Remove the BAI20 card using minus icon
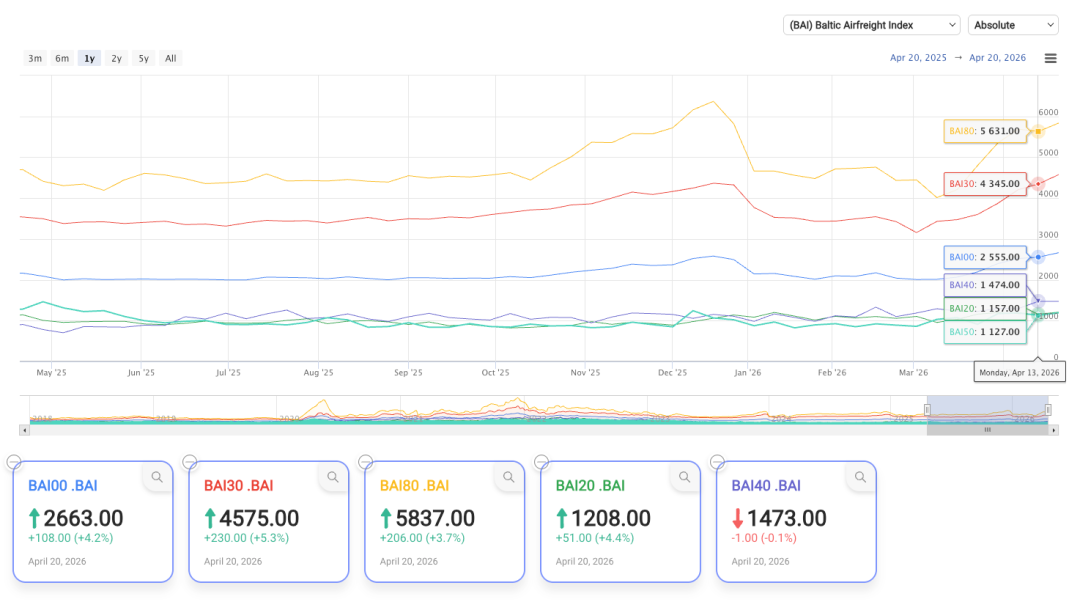This screenshot has width=1080, height=602. (542, 462)
